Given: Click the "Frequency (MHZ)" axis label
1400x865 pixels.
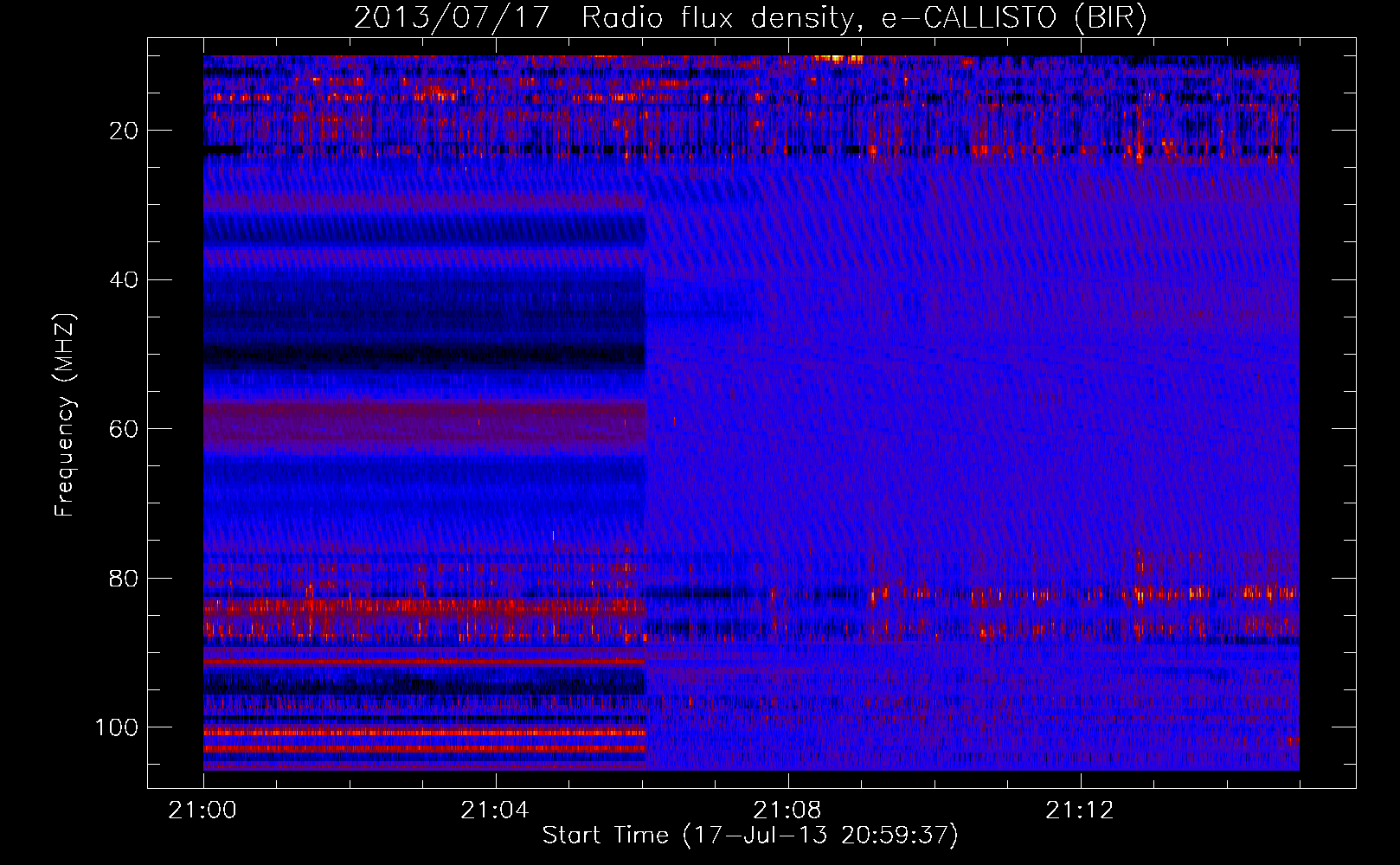Looking at the screenshot, I should click(65, 415).
